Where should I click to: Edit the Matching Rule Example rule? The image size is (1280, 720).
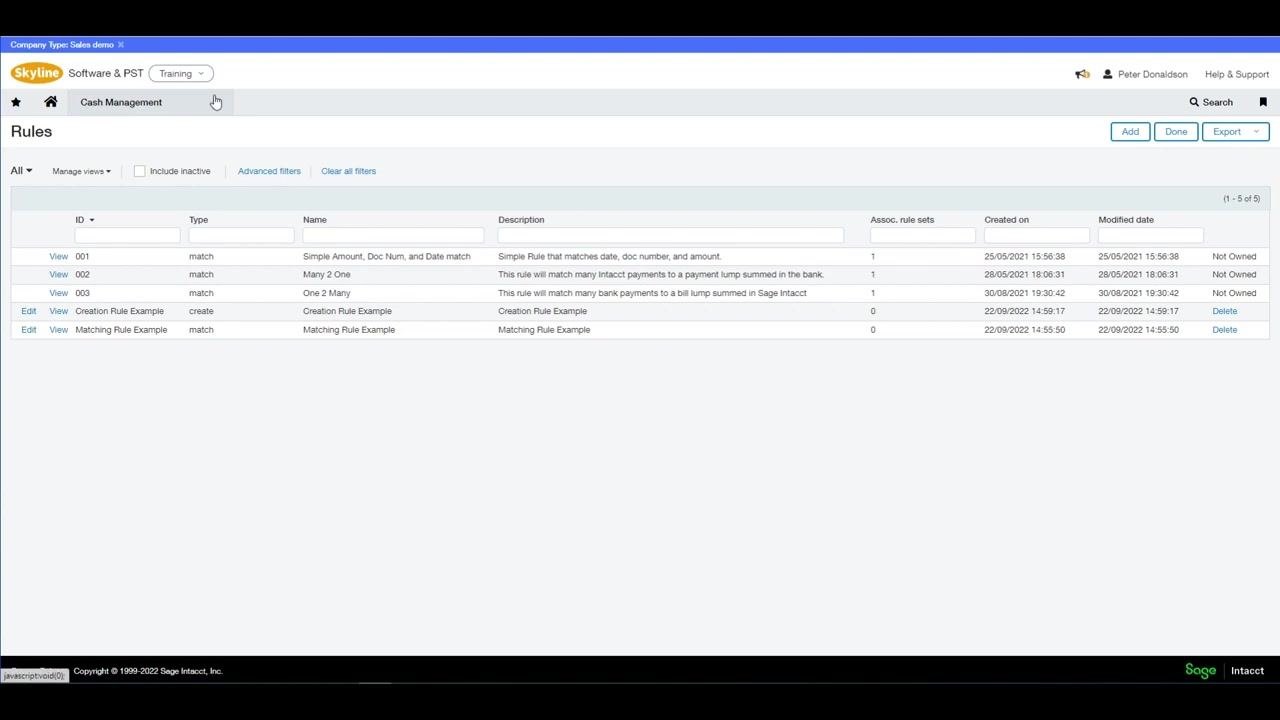(29, 330)
